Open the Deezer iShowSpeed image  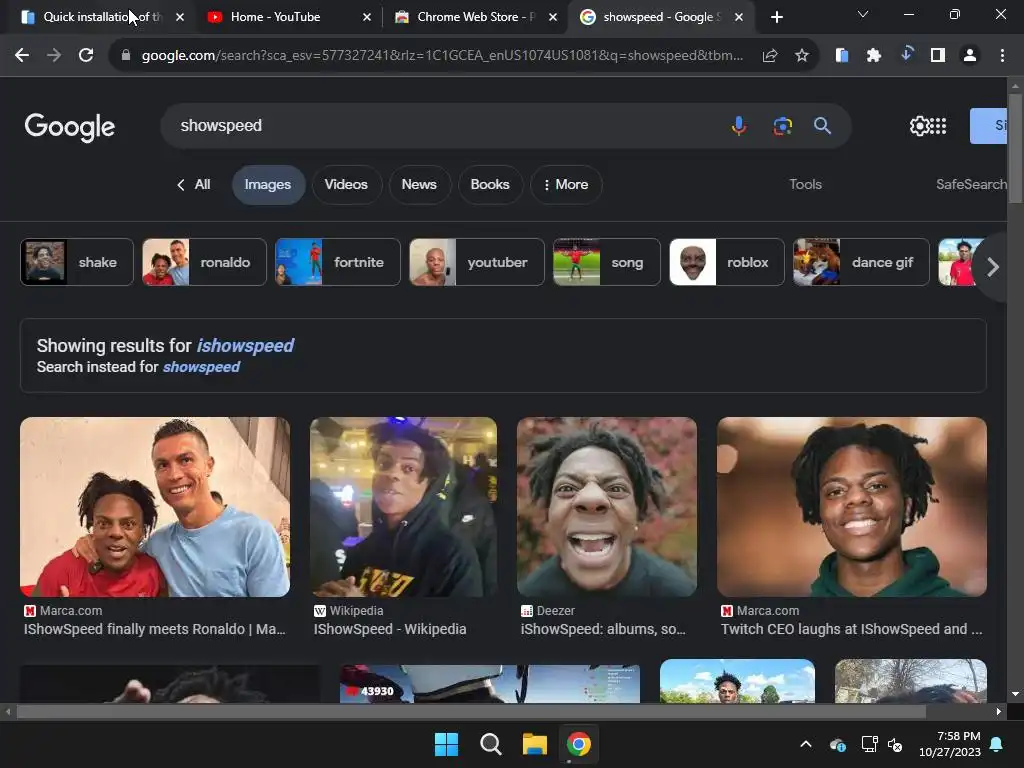tap(607, 507)
